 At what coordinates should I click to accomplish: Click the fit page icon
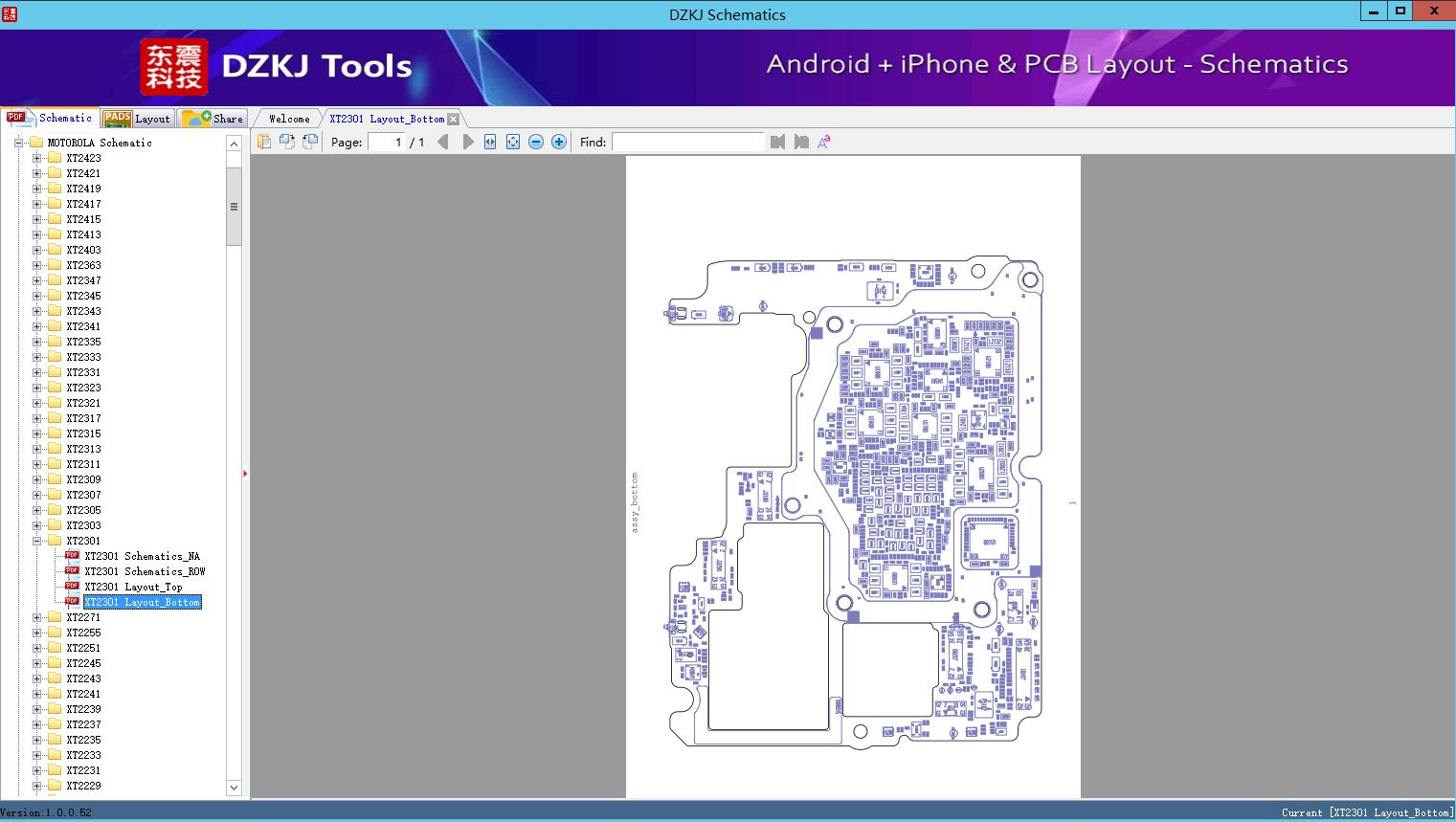[x=513, y=142]
